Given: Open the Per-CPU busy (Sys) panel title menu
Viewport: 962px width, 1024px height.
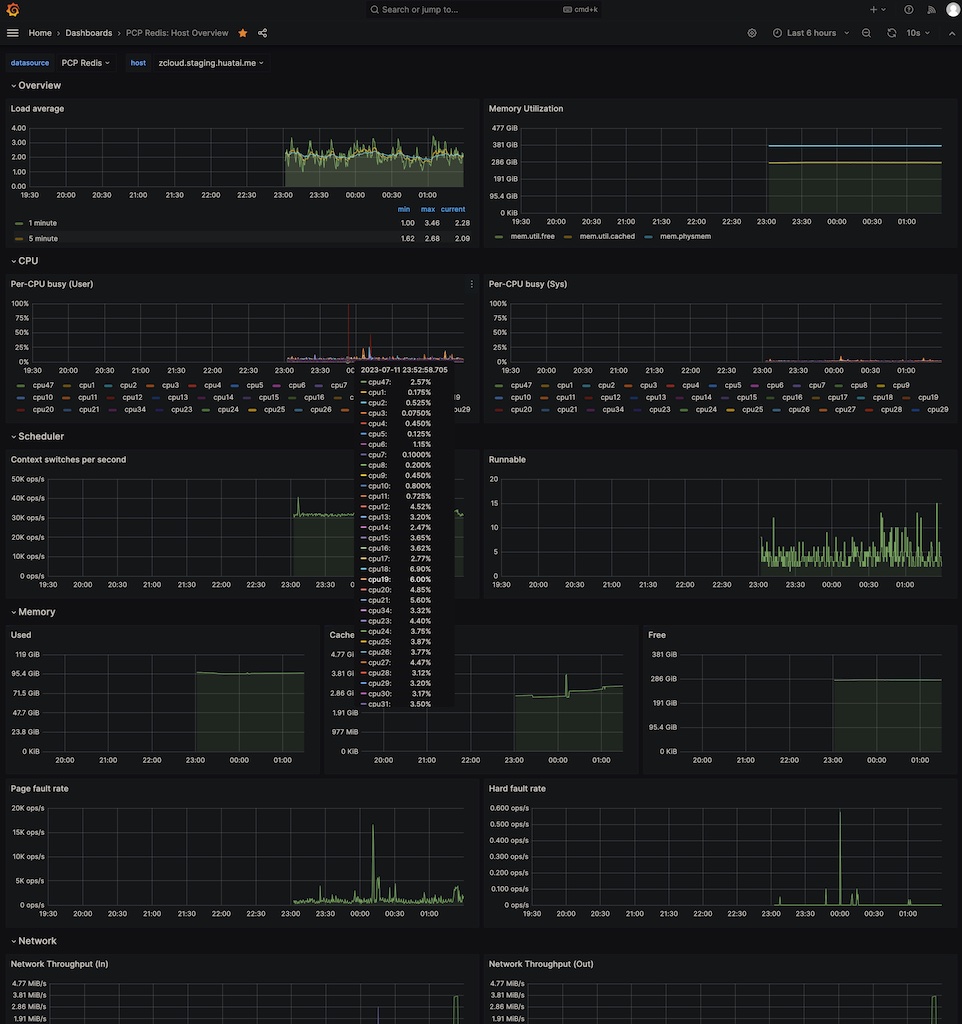Looking at the screenshot, I should pyautogui.click(x=528, y=284).
